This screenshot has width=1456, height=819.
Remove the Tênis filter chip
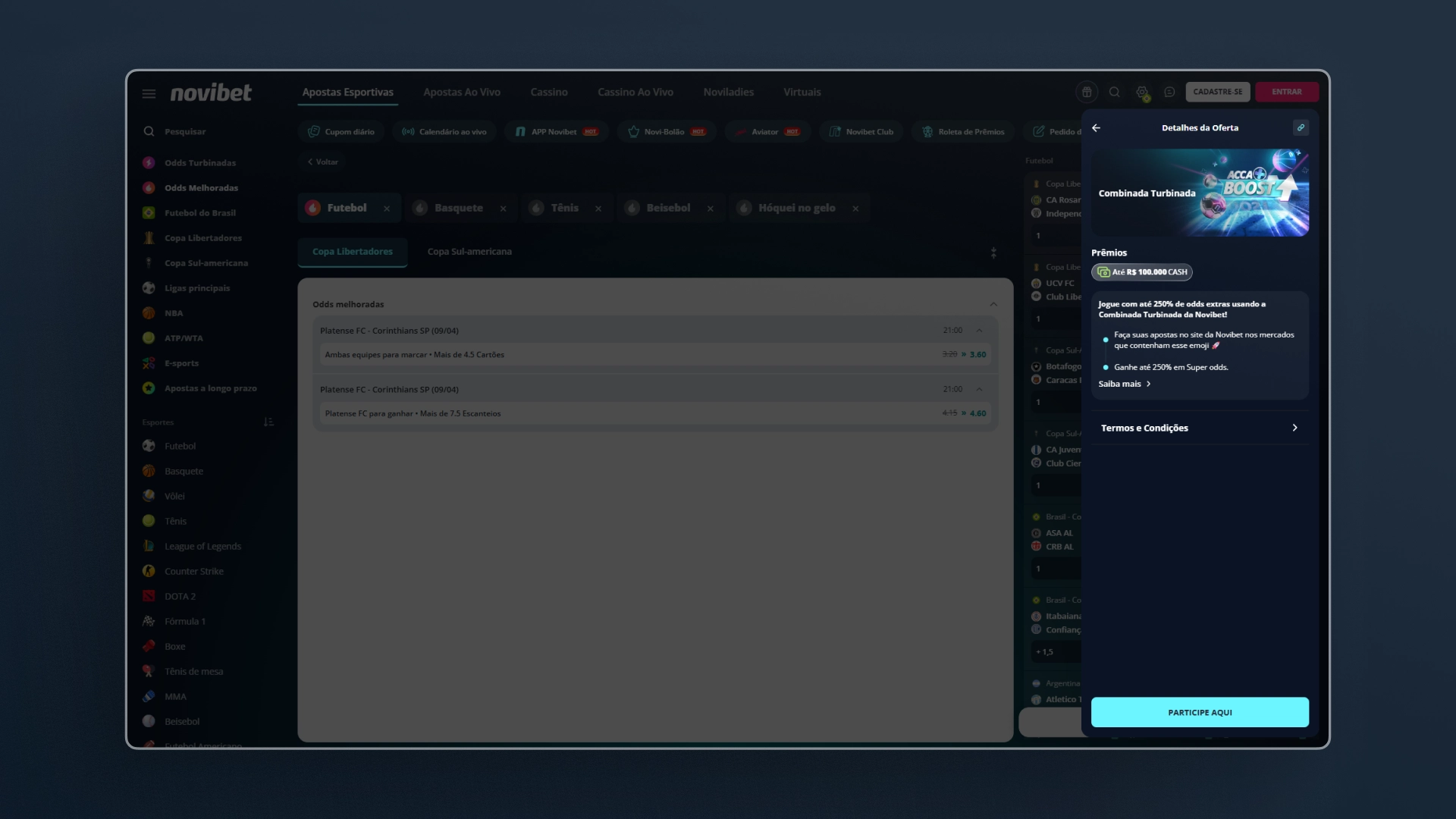pyautogui.click(x=598, y=209)
